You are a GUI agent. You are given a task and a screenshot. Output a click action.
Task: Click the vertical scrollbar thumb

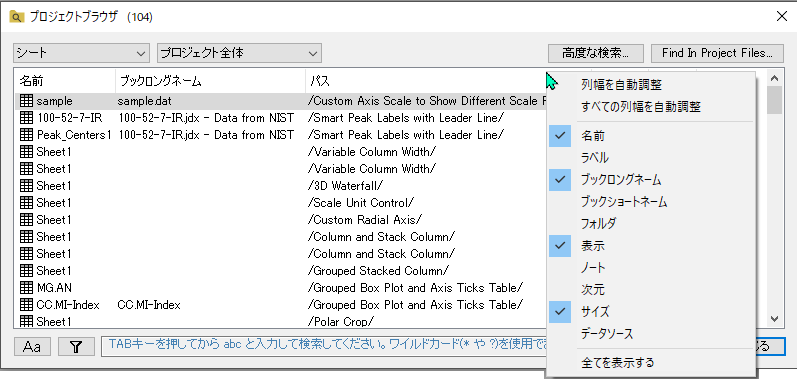pyautogui.click(x=774, y=100)
